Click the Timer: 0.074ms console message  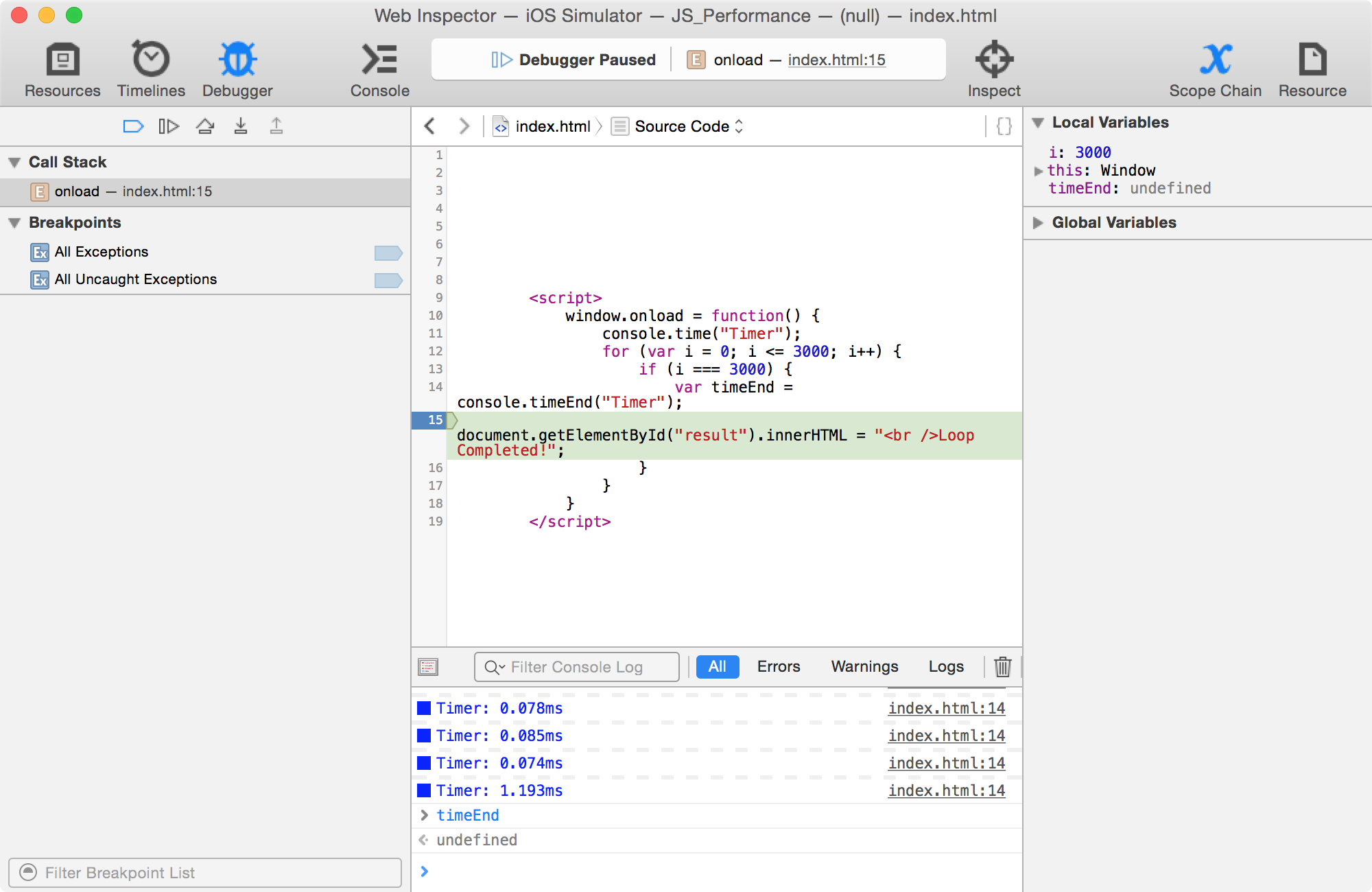click(x=499, y=763)
